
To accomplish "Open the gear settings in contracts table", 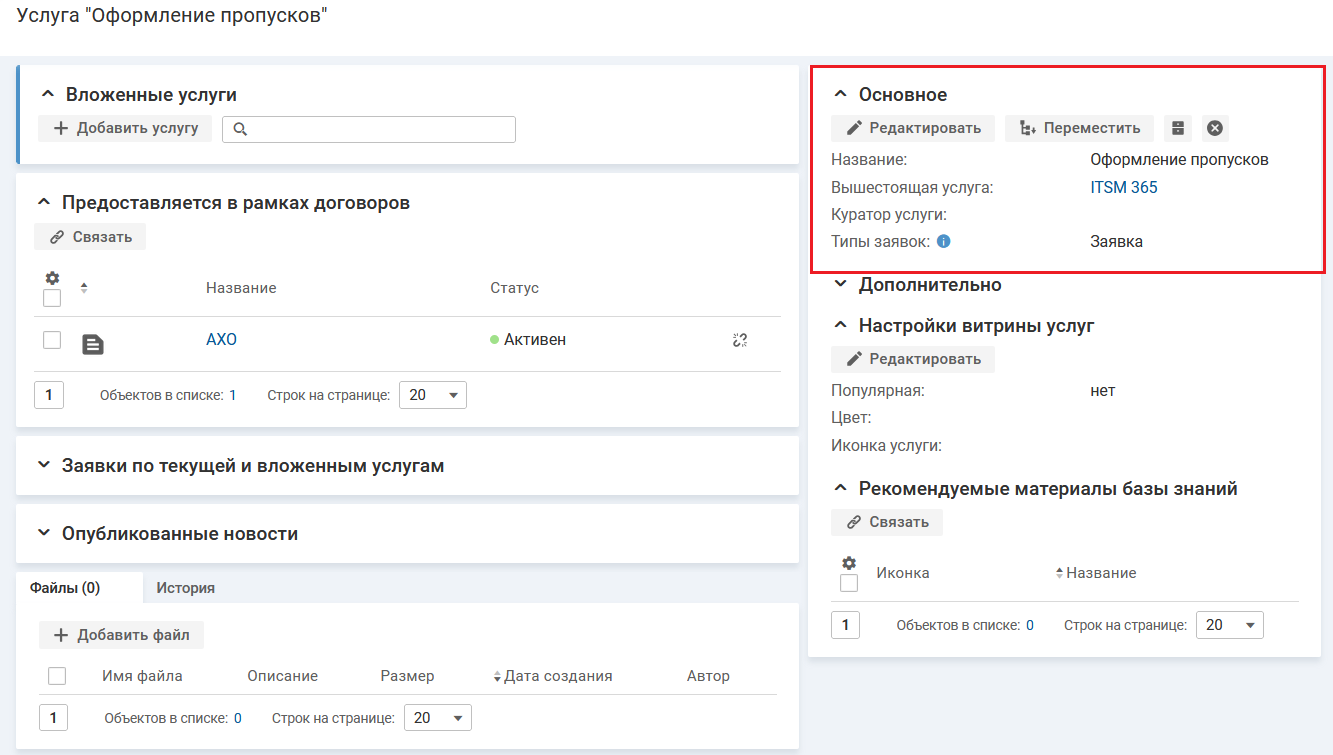I will pos(52,278).
